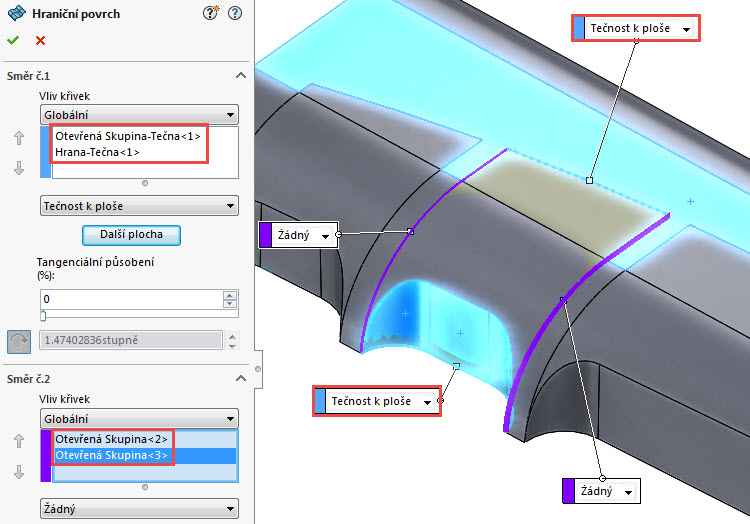Move Směr č.1 curve up with arrow

coord(19,138)
